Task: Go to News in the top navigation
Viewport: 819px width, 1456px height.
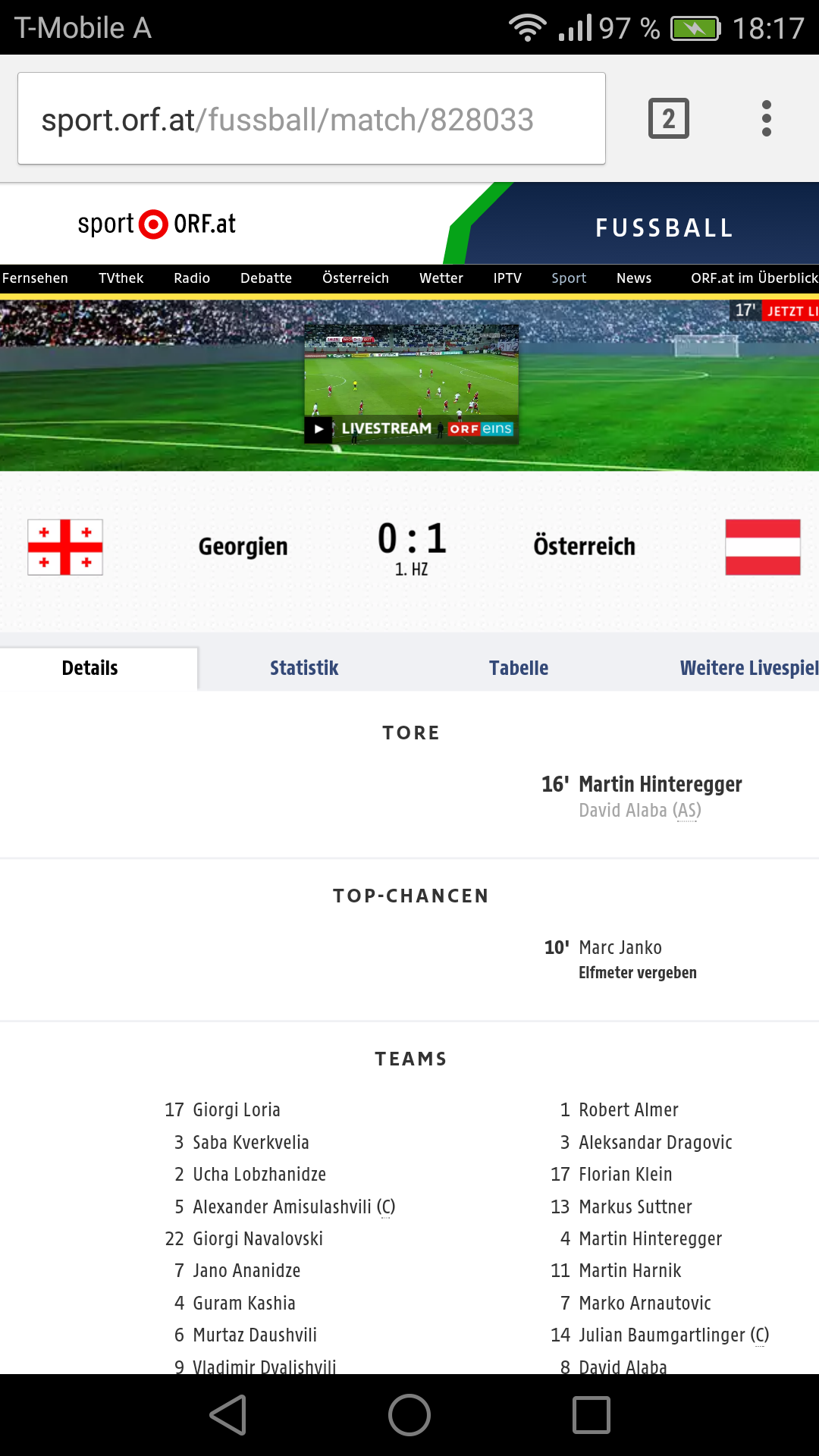Action: pos(634,278)
